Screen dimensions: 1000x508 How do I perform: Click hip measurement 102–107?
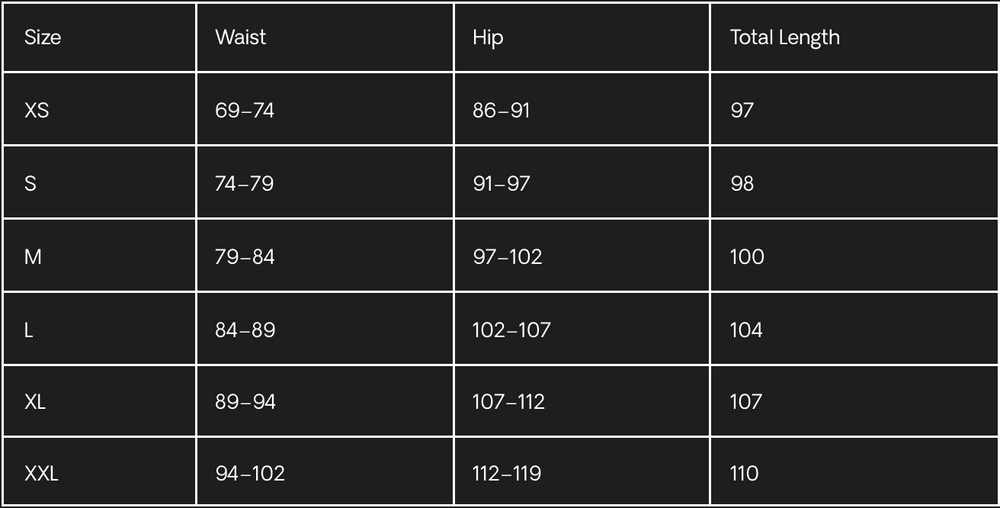tap(512, 330)
